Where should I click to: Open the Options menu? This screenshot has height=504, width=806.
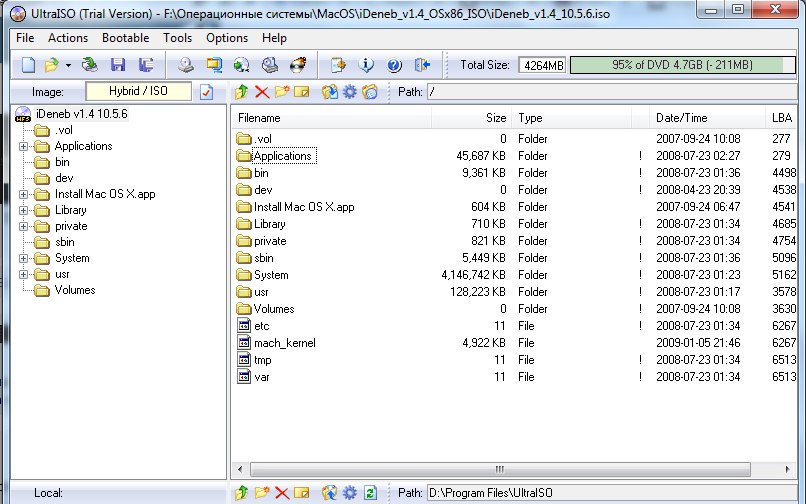coord(227,38)
